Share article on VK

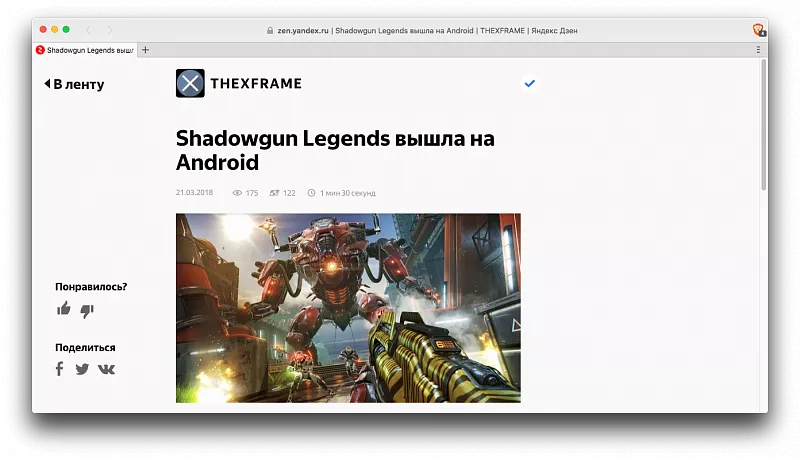pos(106,369)
